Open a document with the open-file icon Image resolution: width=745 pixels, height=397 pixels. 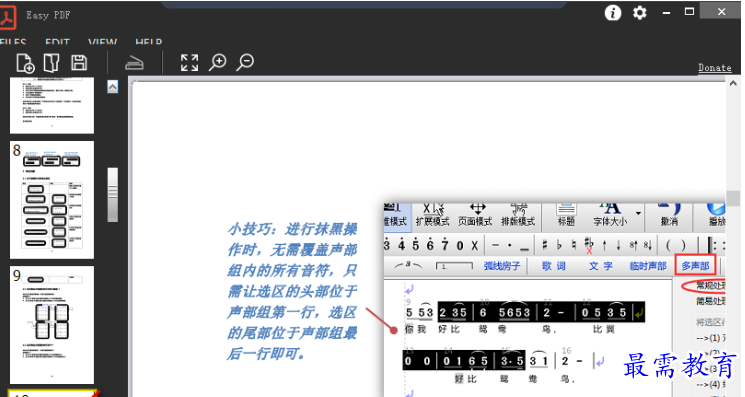point(51,62)
